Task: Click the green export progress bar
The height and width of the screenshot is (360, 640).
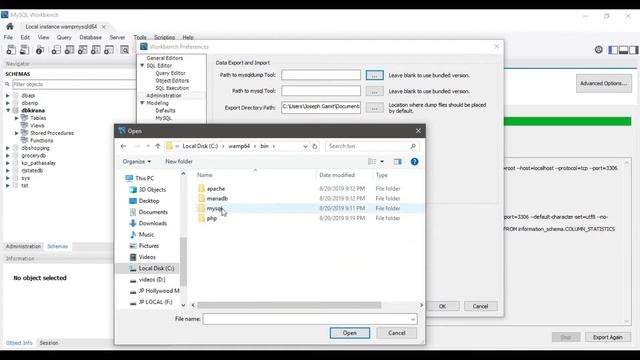Action: coord(568,121)
